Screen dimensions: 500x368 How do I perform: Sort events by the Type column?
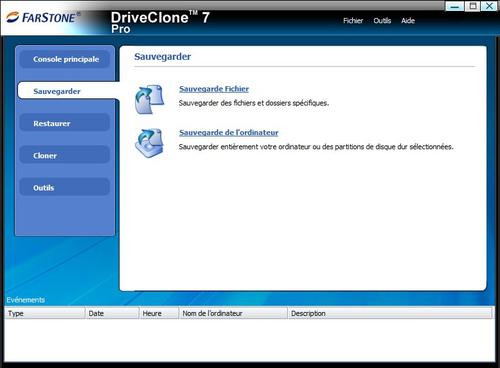(x=45, y=313)
